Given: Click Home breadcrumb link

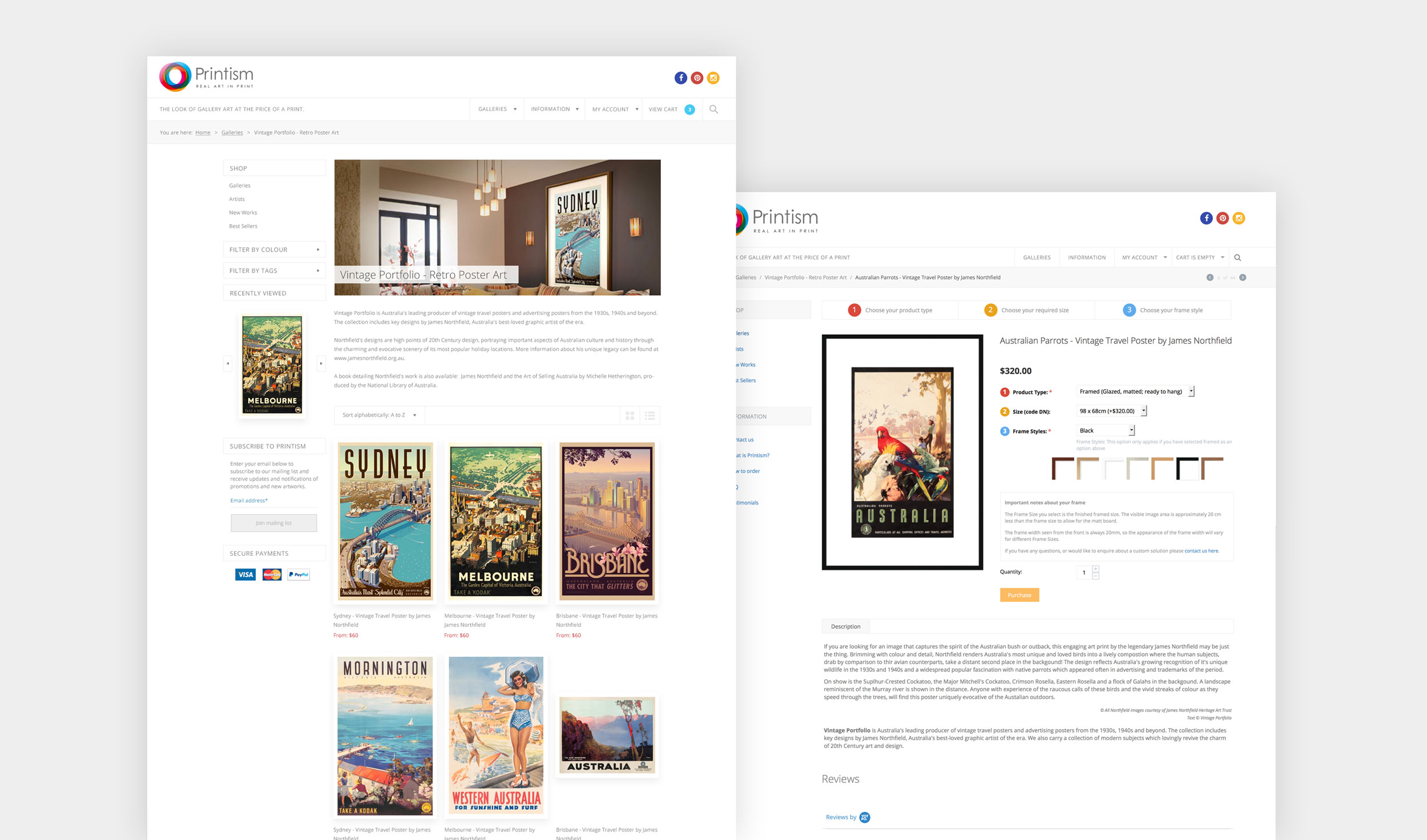Looking at the screenshot, I should tap(203, 132).
